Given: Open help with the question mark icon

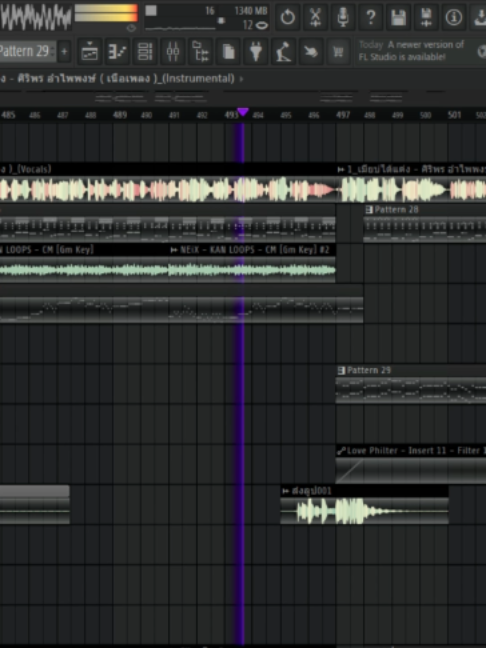Looking at the screenshot, I should pos(371,17).
